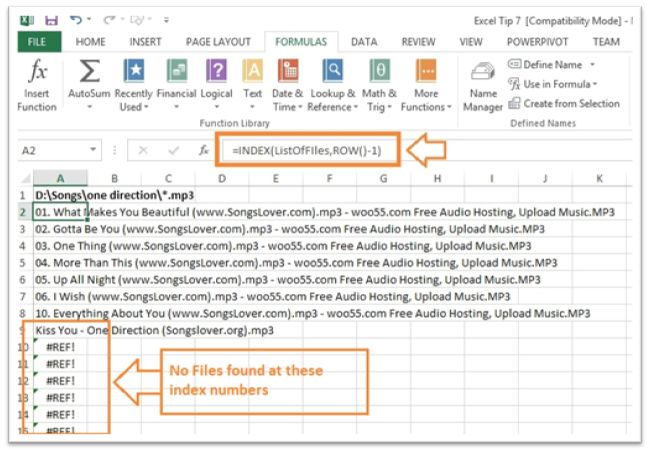The width and height of the screenshot is (649, 452).
Task: Expand the Financial dropdown arrow
Action: (177, 107)
